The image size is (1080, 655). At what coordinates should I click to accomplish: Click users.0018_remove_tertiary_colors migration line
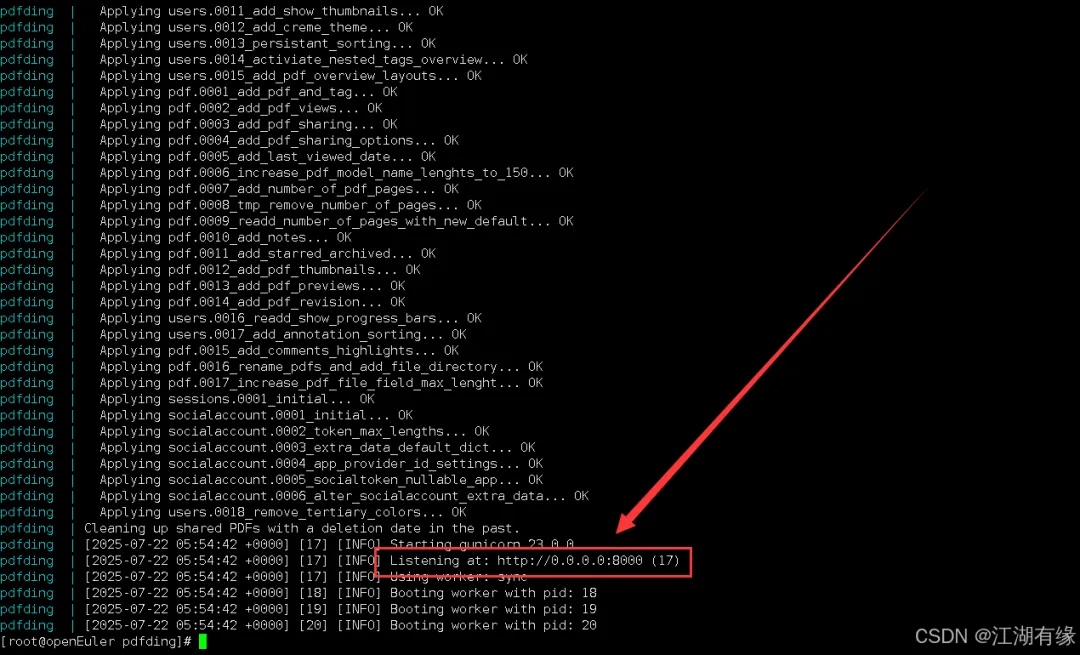pyautogui.click(x=283, y=512)
